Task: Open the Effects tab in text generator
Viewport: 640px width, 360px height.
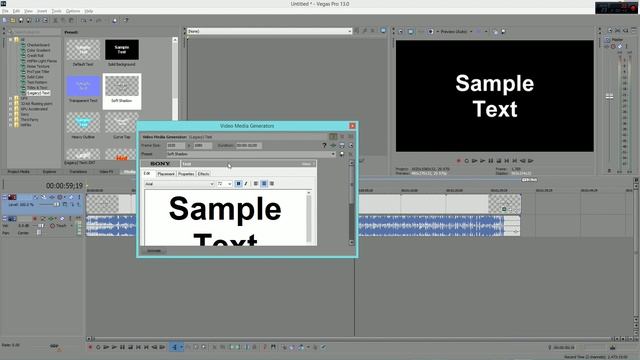Action: click(203, 174)
